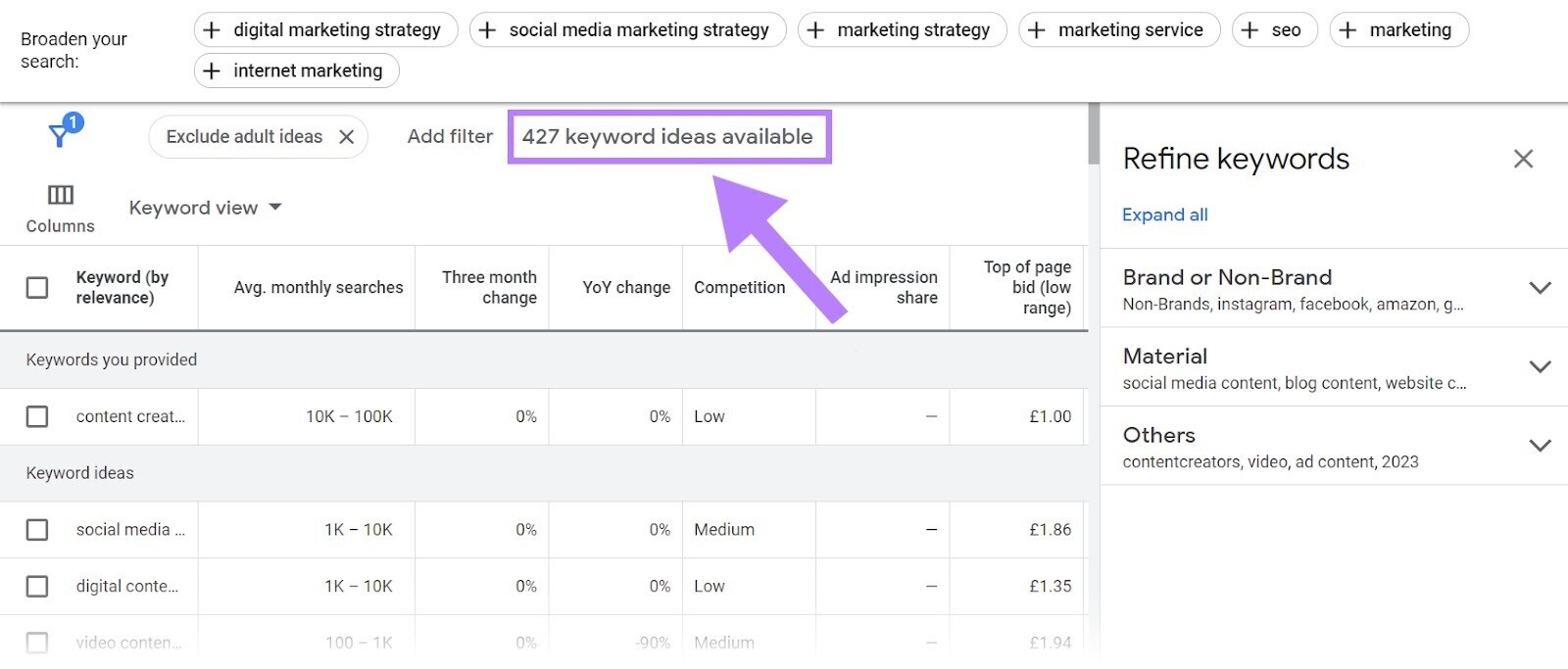Select the 'social media ...' keyword checkbox
Viewport: 1568px width, 669px height.
(x=37, y=530)
